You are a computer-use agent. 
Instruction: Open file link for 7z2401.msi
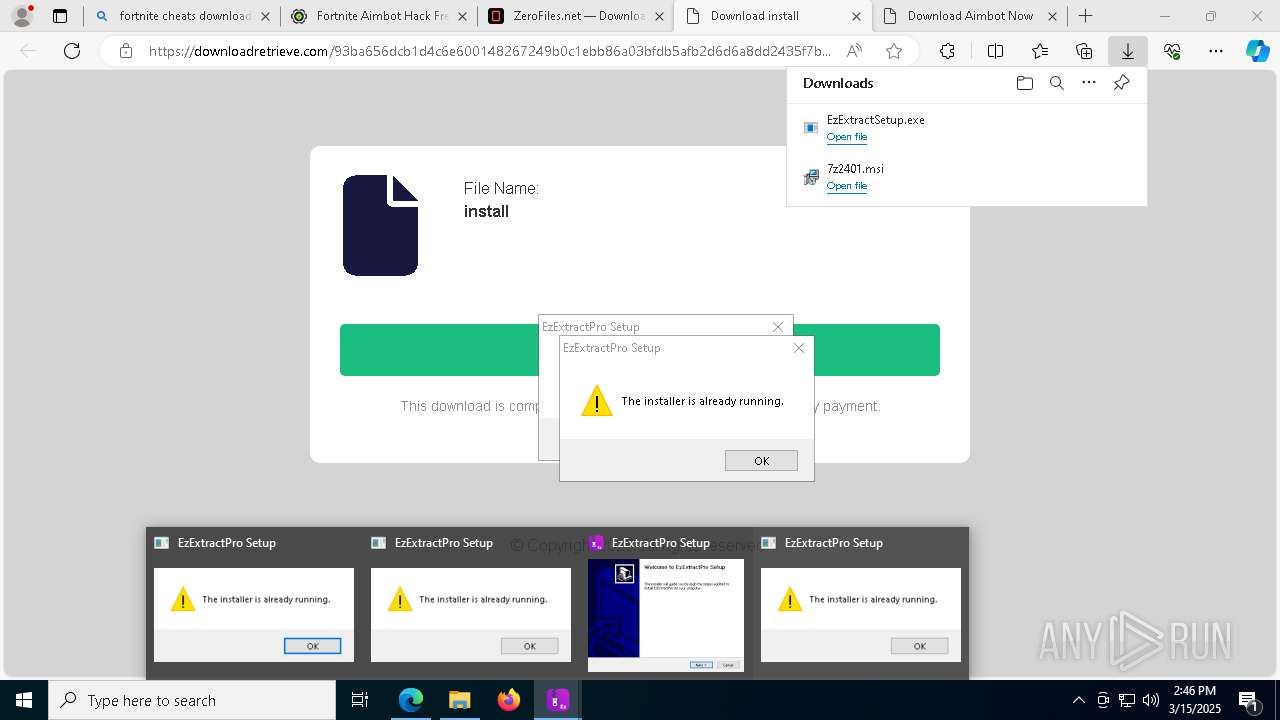(x=847, y=186)
